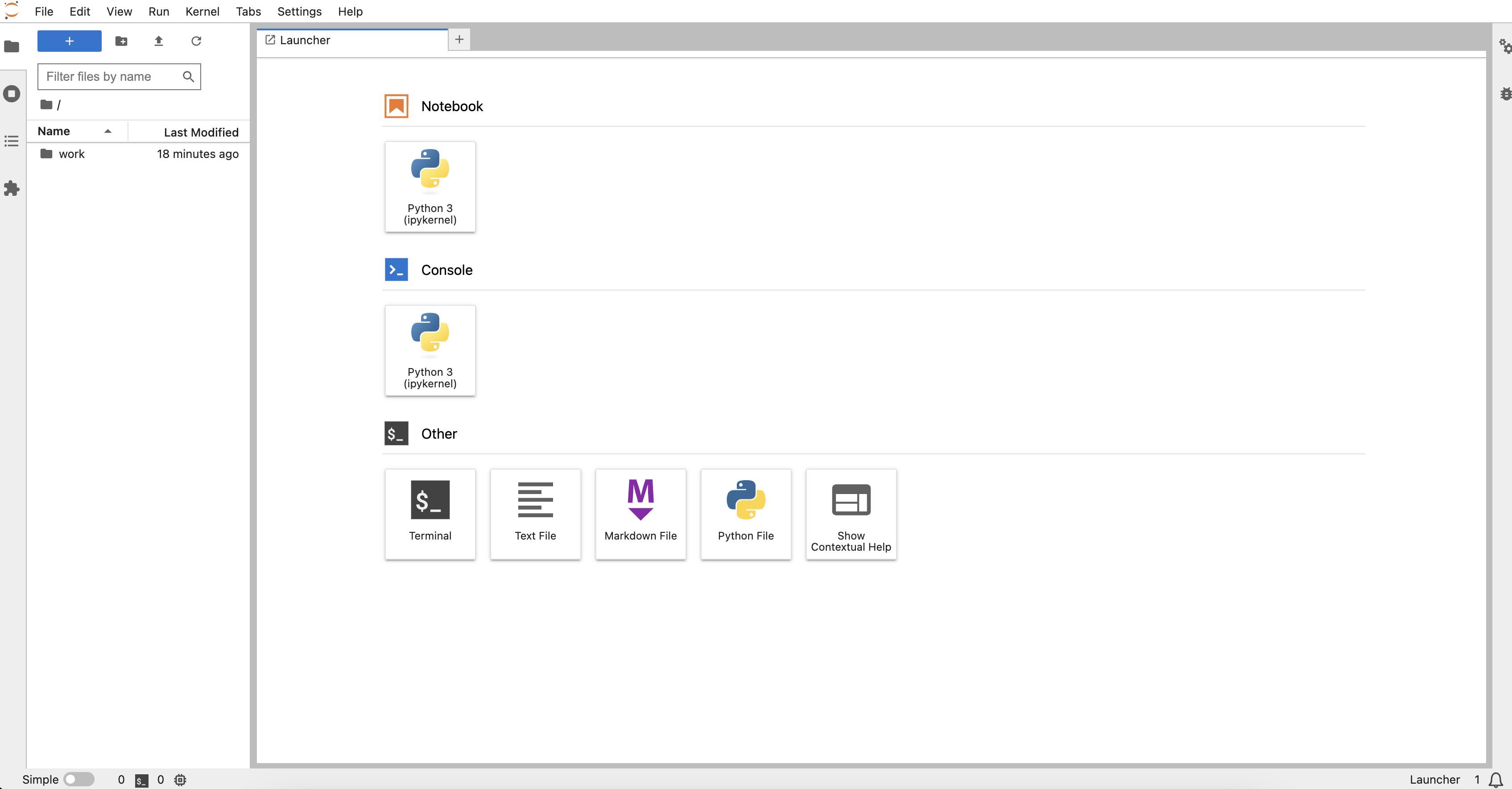The height and width of the screenshot is (789, 1512).
Task: Click the refresh file browser button
Action: pos(197,41)
